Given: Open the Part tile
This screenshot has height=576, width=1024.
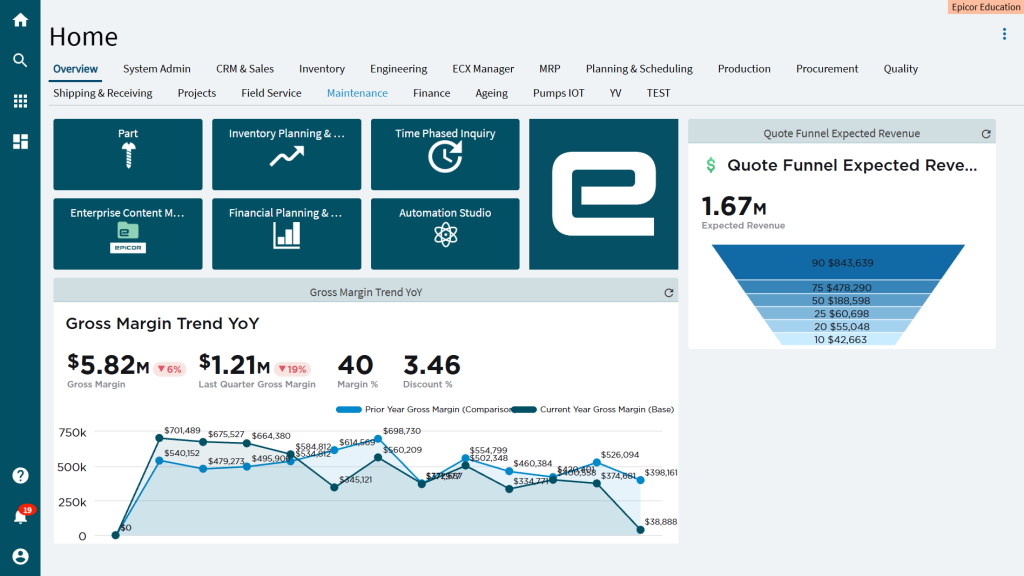Looking at the screenshot, I should pos(128,154).
